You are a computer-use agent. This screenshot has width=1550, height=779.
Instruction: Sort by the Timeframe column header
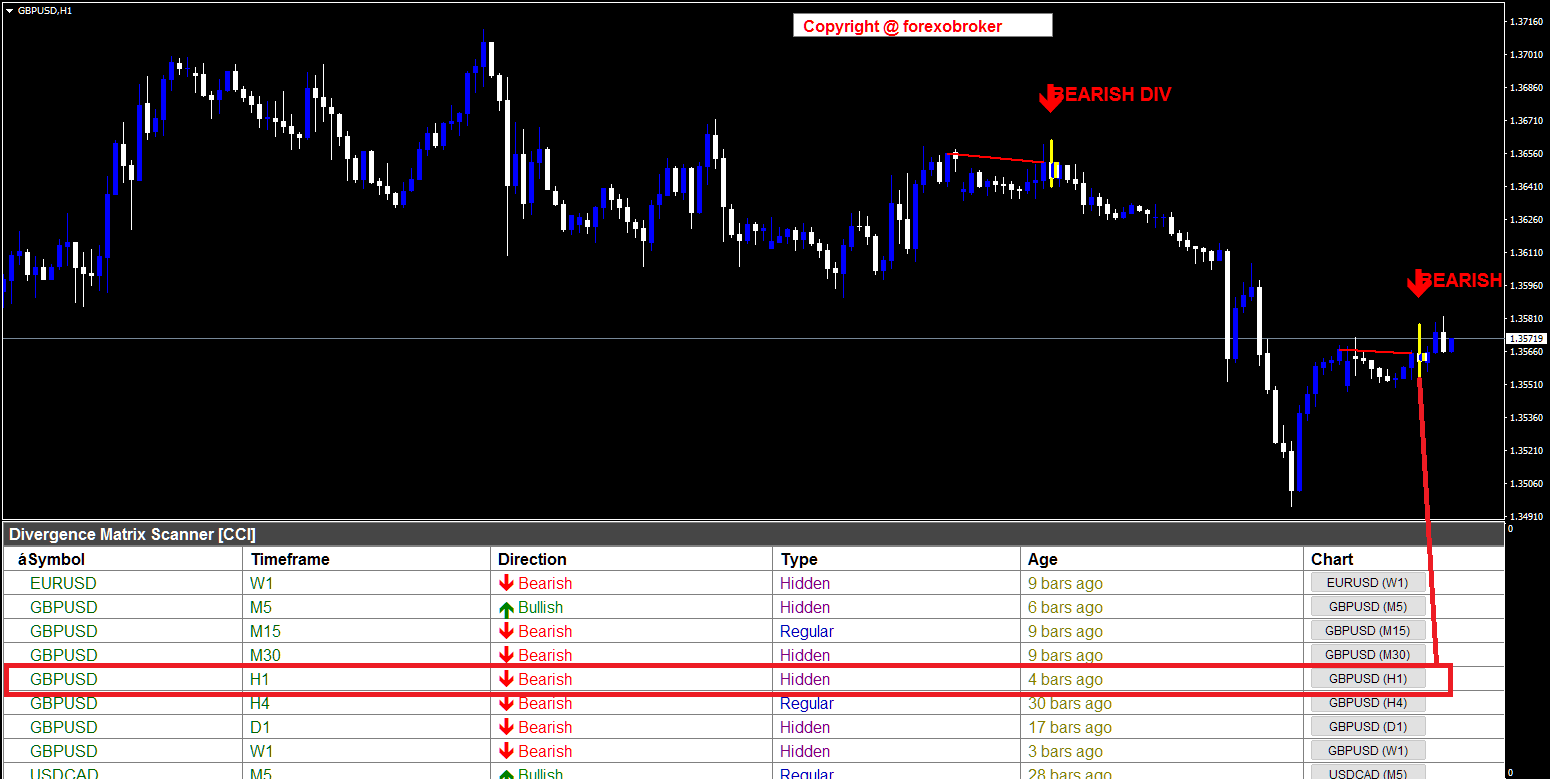(367, 559)
